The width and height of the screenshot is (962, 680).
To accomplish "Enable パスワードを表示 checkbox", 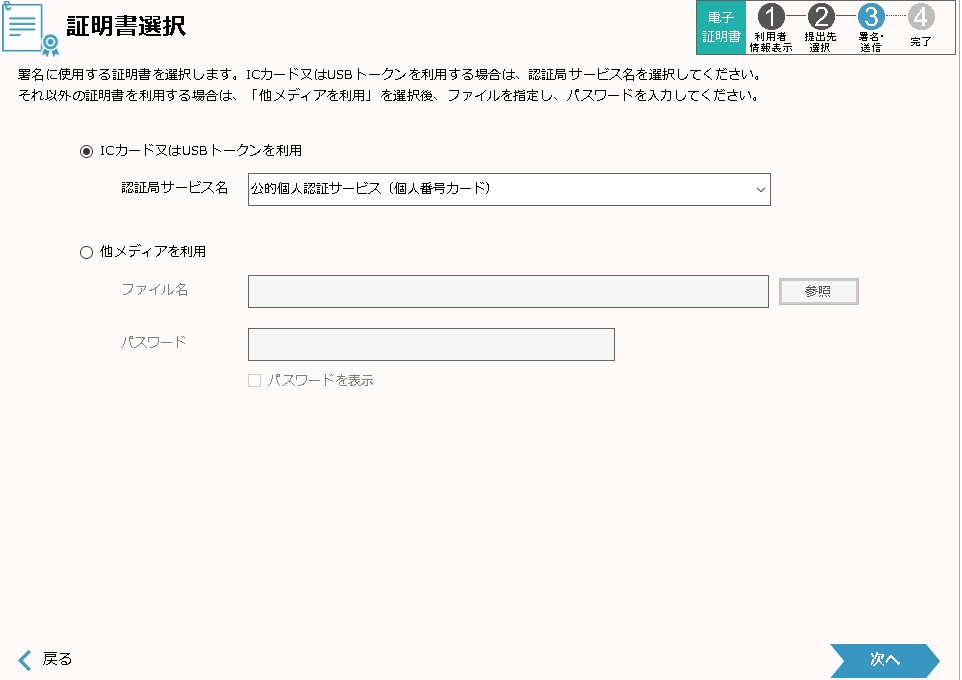I will click(254, 381).
